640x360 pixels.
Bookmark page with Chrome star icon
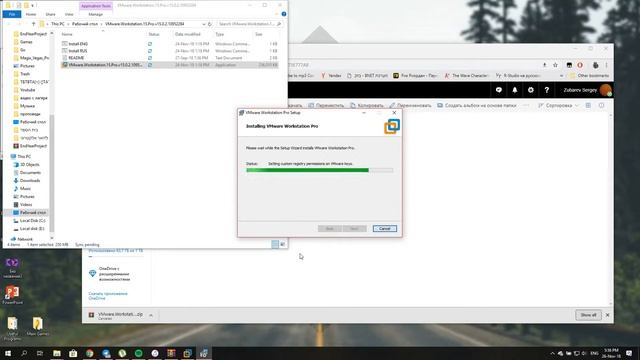pos(555,65)
